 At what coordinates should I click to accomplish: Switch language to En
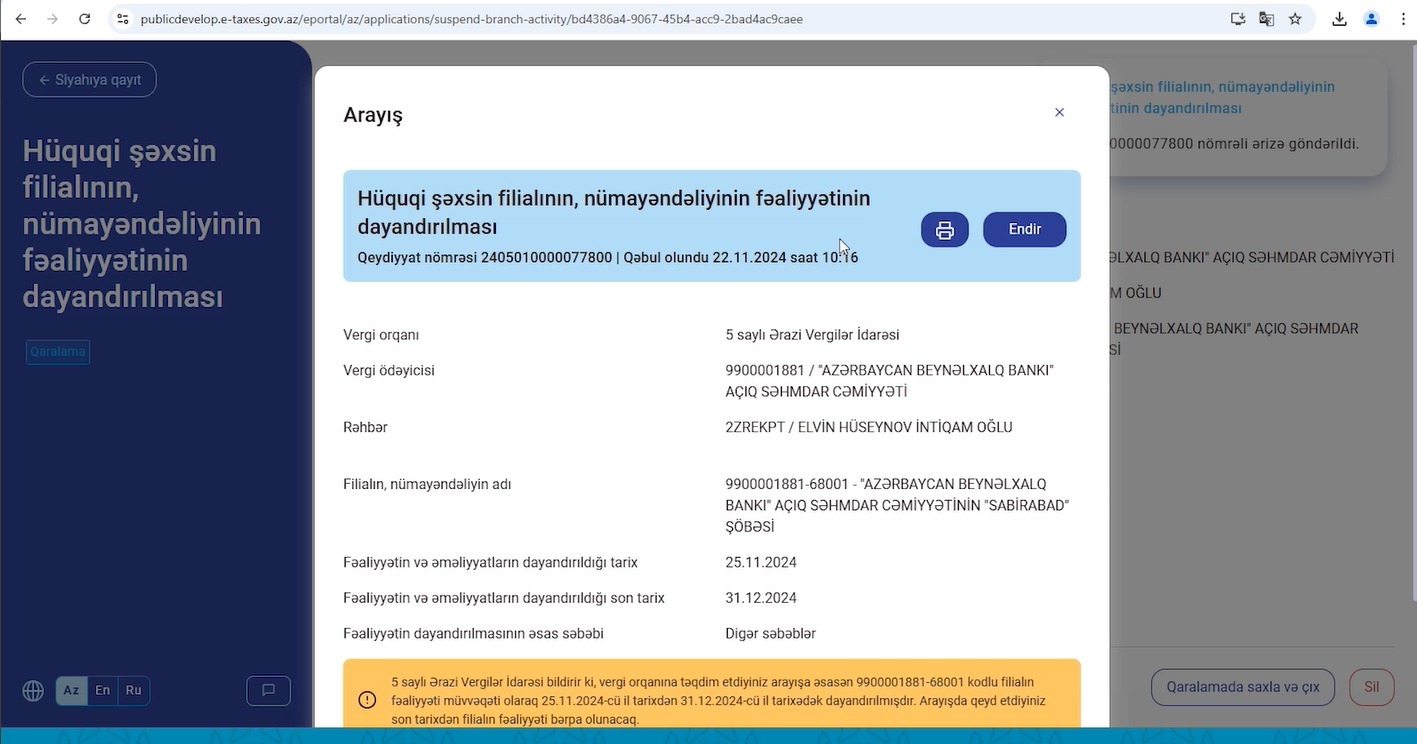point(102,691)
